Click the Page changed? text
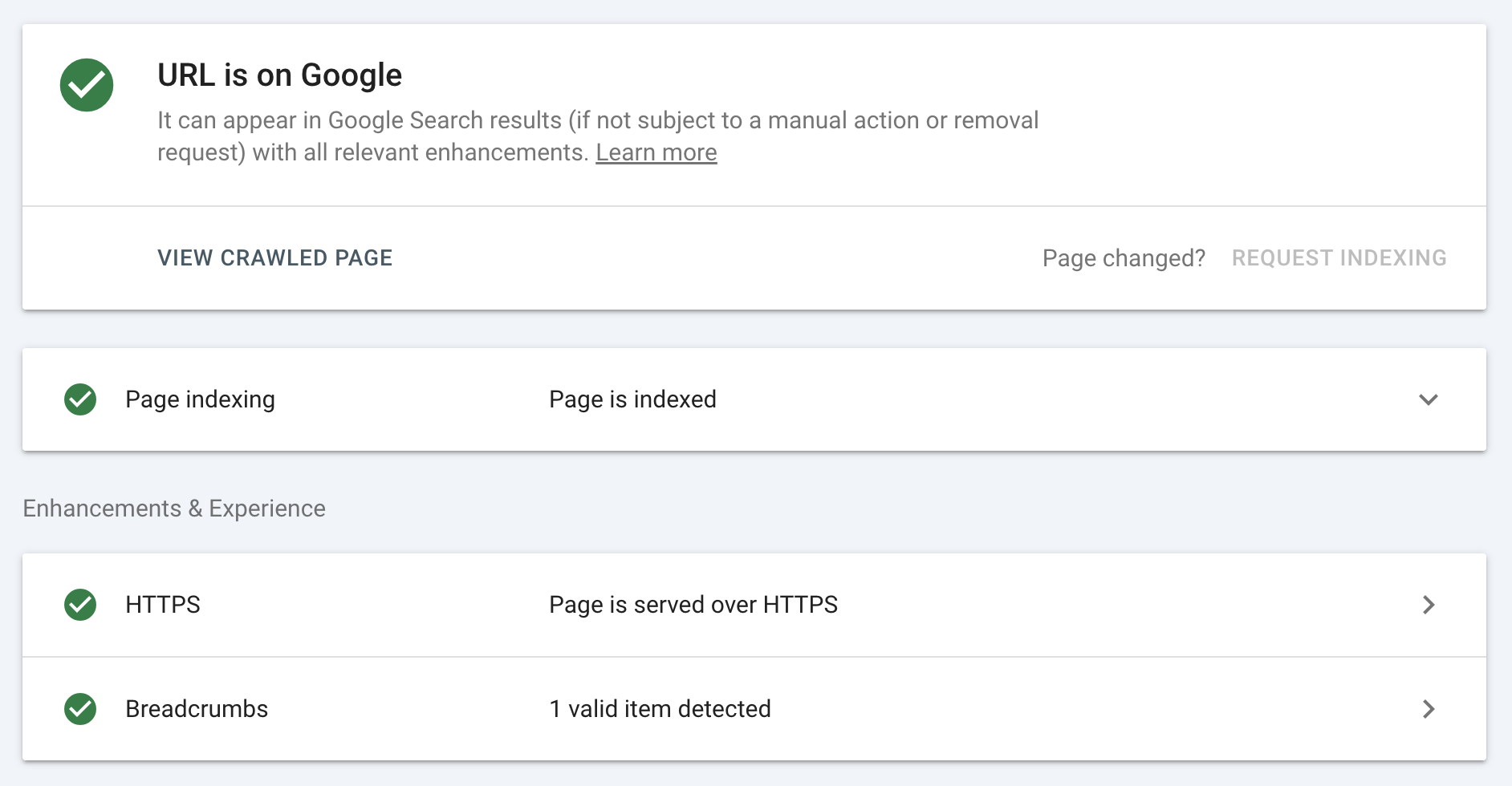 [1124, 258]
